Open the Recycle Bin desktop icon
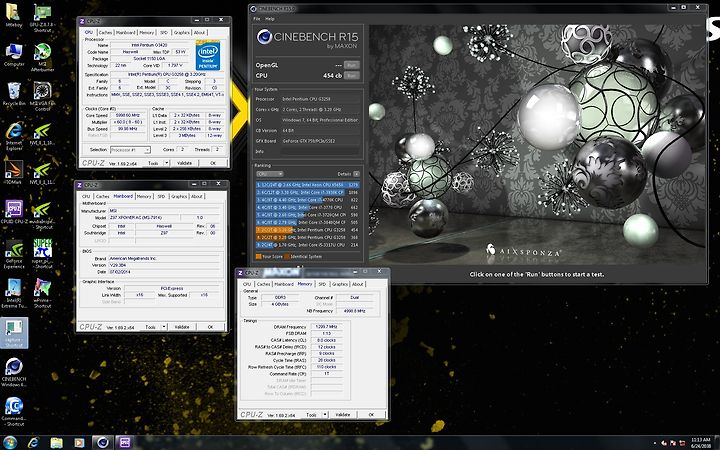The width and height of the screenshot is (720, 450). 14,94
